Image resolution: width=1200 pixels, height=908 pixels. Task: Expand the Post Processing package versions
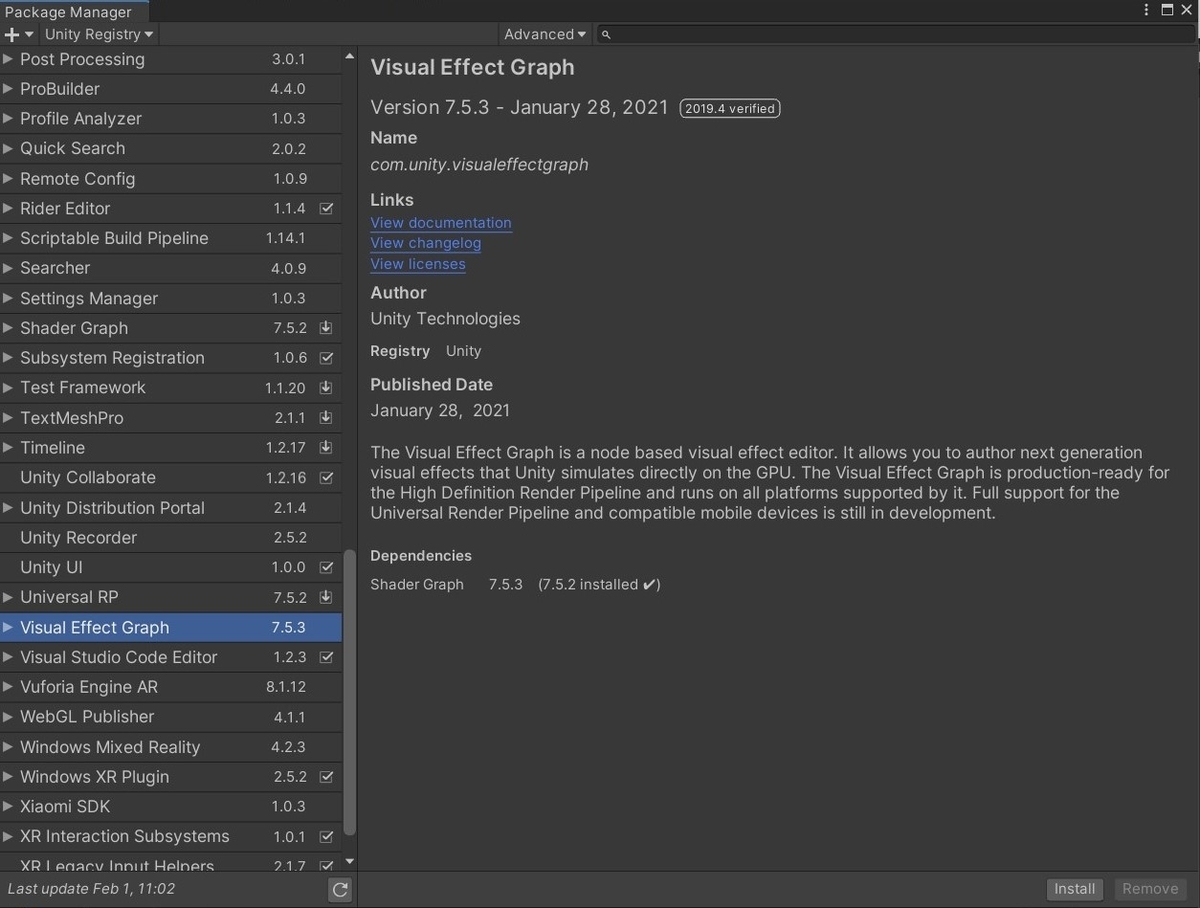[9, 59]
